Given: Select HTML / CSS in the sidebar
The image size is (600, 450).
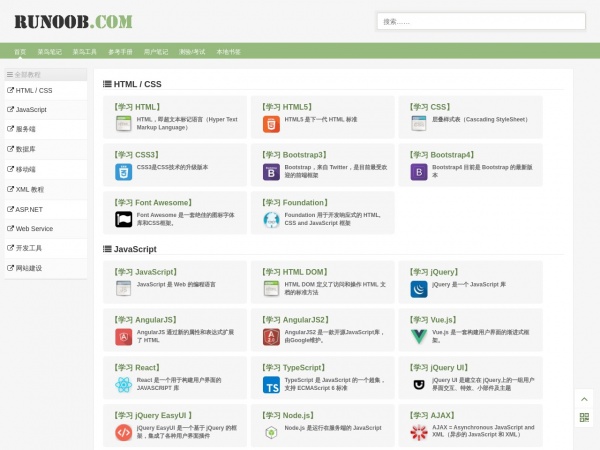Looking at the screenshot, I should click(x=46, y=91).
